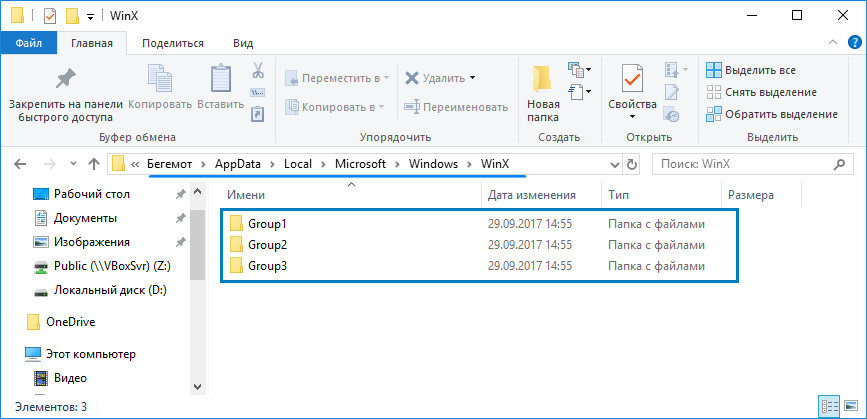Viewport: 867px width, 419px height.
Task: Select the Главная ribbon tab
Action: 92,43
